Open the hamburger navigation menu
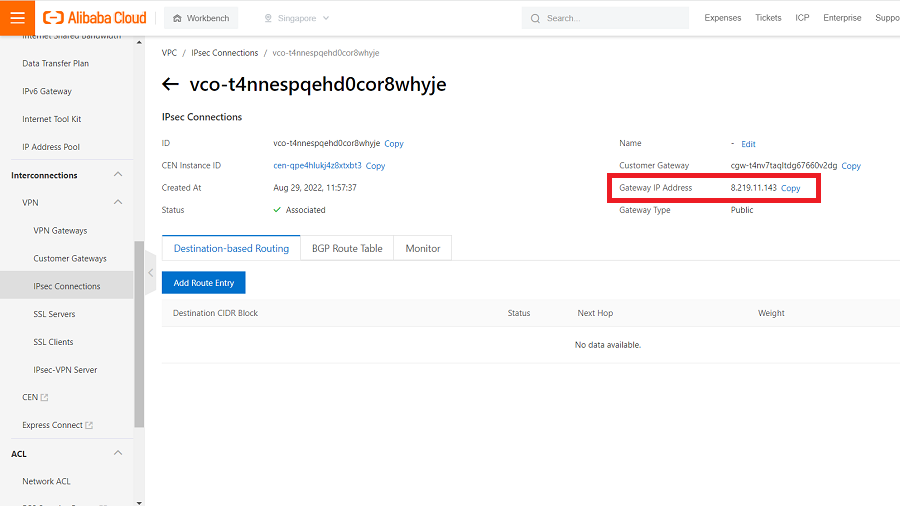Image resolution: width=900 pixels, height=506 pixels. click(18, 18)
